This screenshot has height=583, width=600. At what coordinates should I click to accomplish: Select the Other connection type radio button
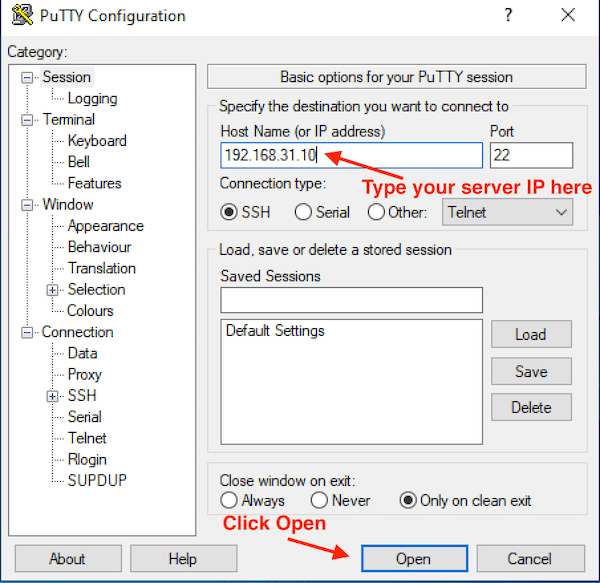coord(377,212)
